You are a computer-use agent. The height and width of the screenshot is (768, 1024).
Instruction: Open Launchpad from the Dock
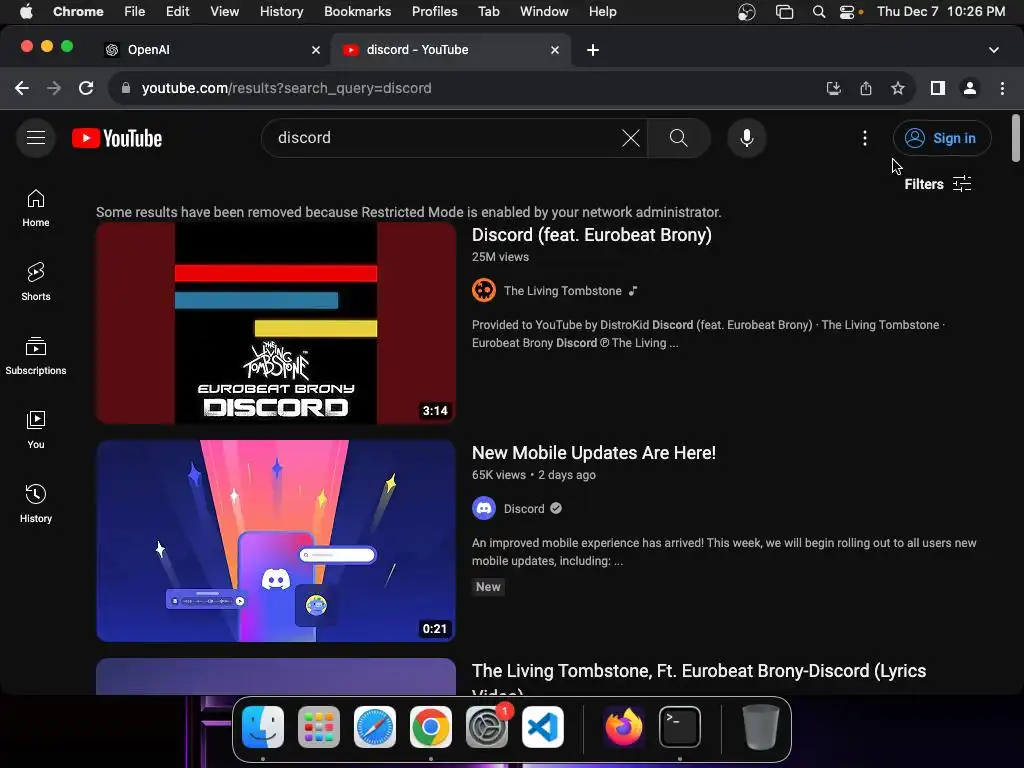pos(319,727)
